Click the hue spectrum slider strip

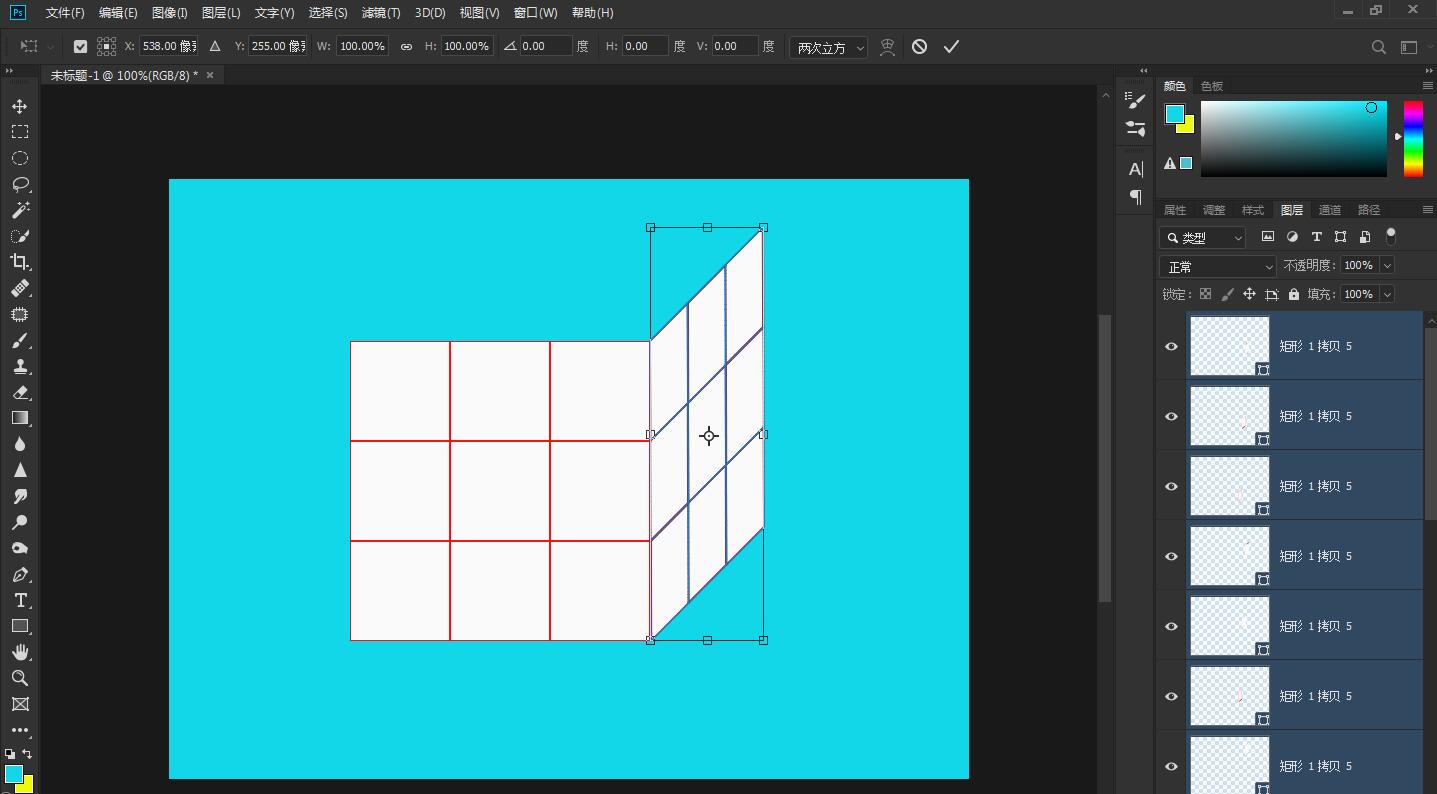click(x=1413, y=138)
